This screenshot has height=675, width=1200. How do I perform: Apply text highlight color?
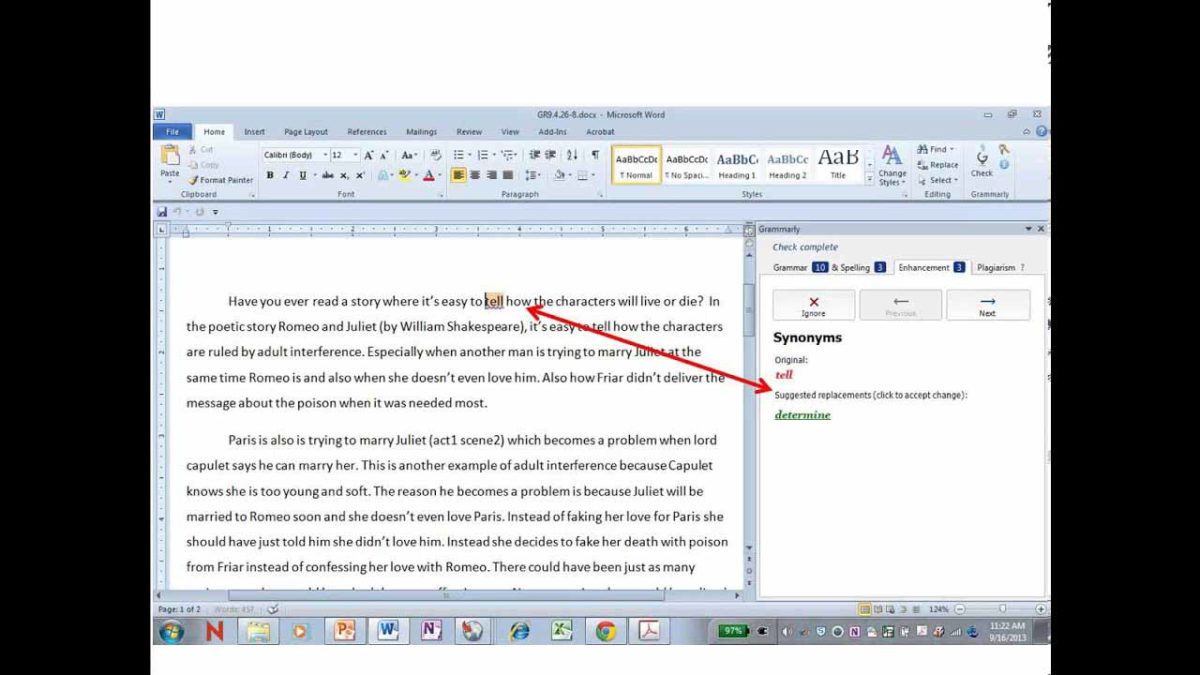point(404,176)
